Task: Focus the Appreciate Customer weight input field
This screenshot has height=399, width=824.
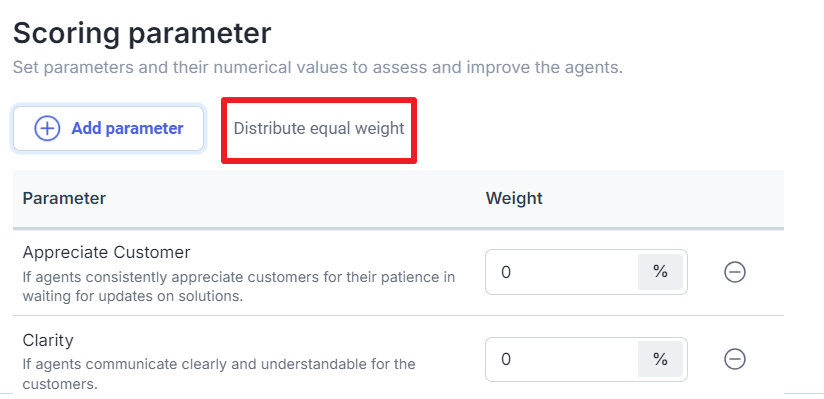Action: (x=561, y=272)
